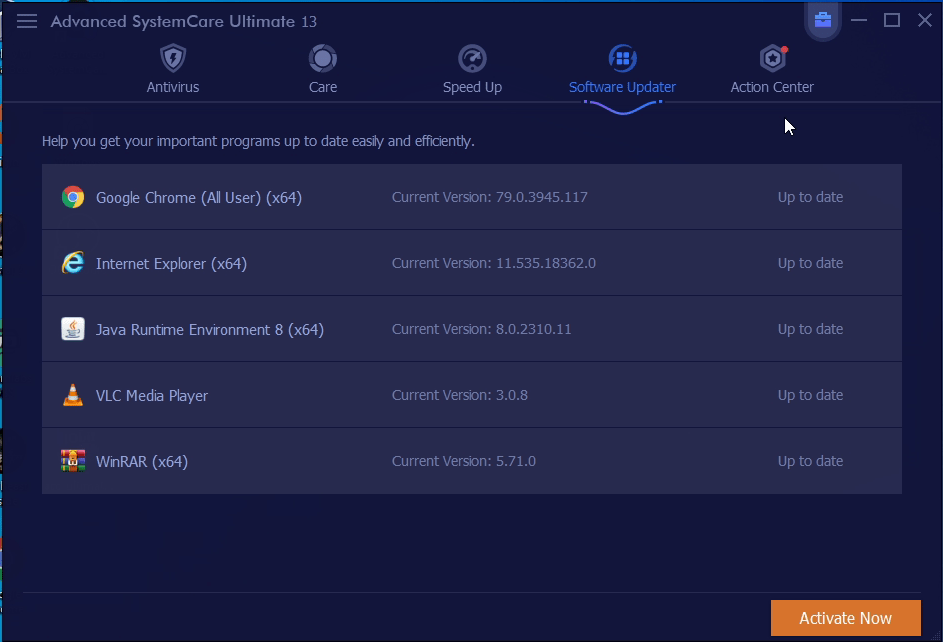Viewport: 943px width, 642px height.
Task: Click the Activate Now button
Action: coord(846,618)
